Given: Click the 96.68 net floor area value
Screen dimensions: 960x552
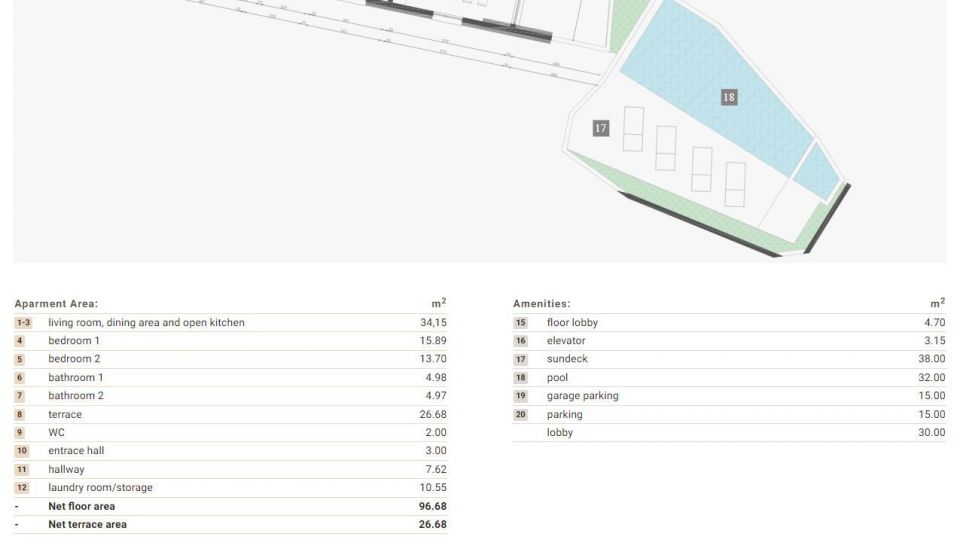Looking at the screenshot, I should pos(432,507).
